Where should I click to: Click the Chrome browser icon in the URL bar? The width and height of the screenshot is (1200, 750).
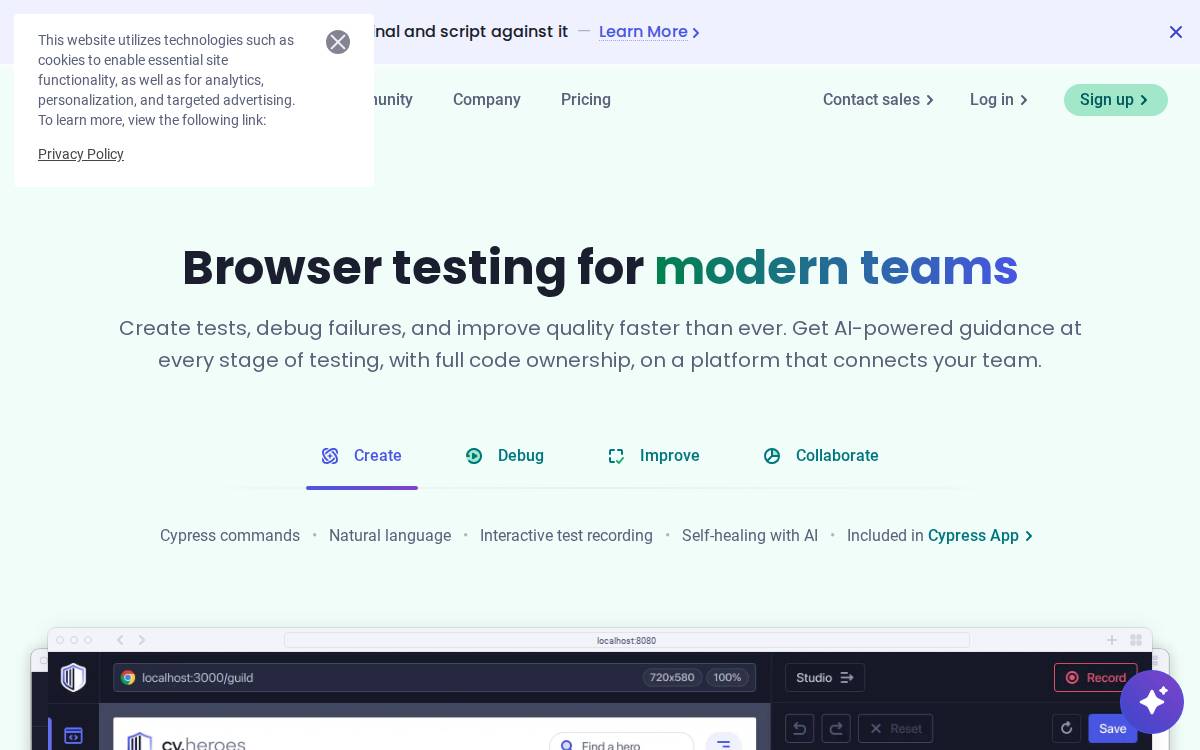click(128, 678)
